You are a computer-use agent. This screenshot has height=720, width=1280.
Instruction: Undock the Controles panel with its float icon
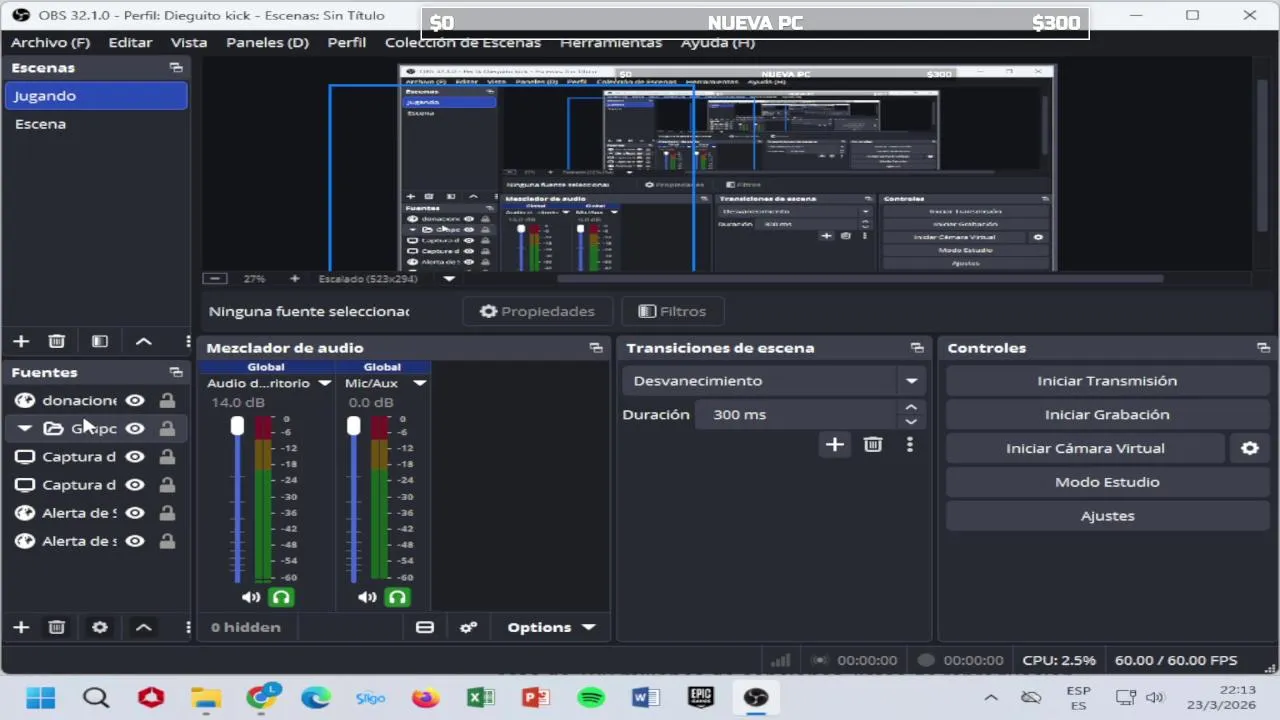pos(1263,348)
